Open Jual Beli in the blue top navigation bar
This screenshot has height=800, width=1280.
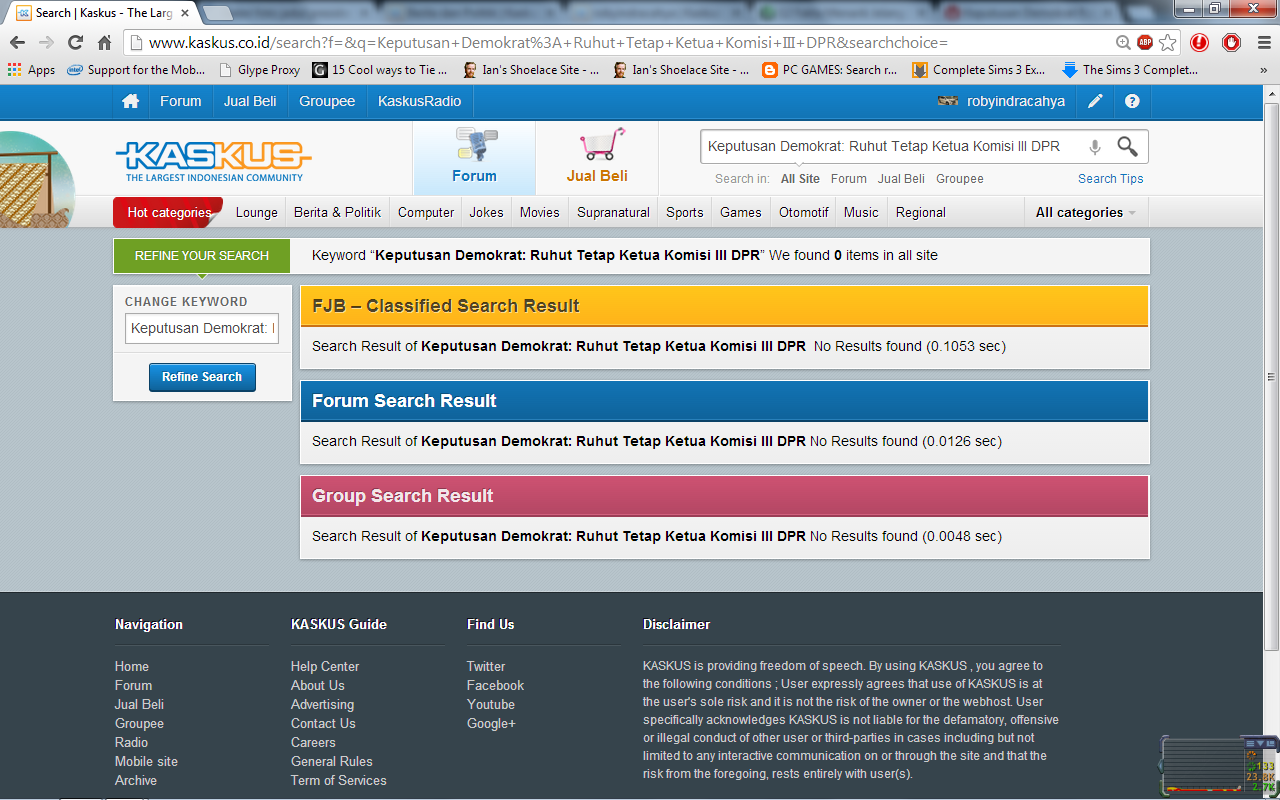[250, 102]
